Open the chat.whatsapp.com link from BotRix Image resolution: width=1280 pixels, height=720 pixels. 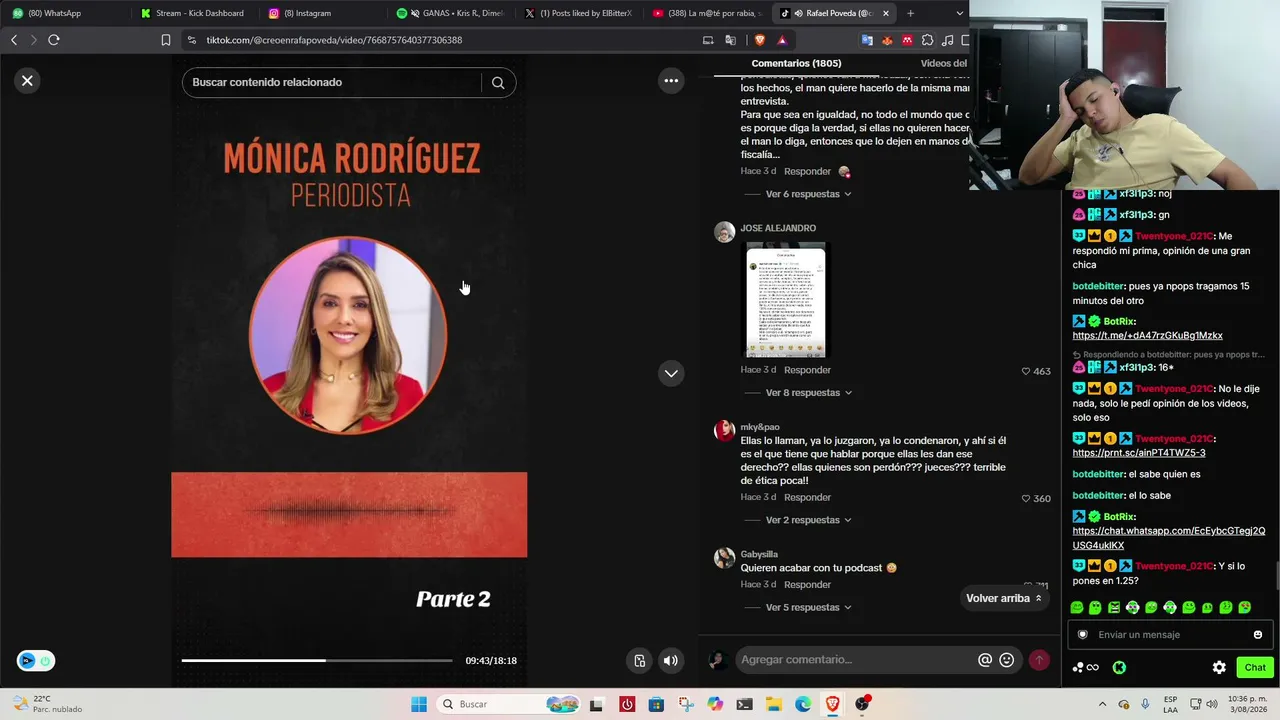click(1169, 538)
